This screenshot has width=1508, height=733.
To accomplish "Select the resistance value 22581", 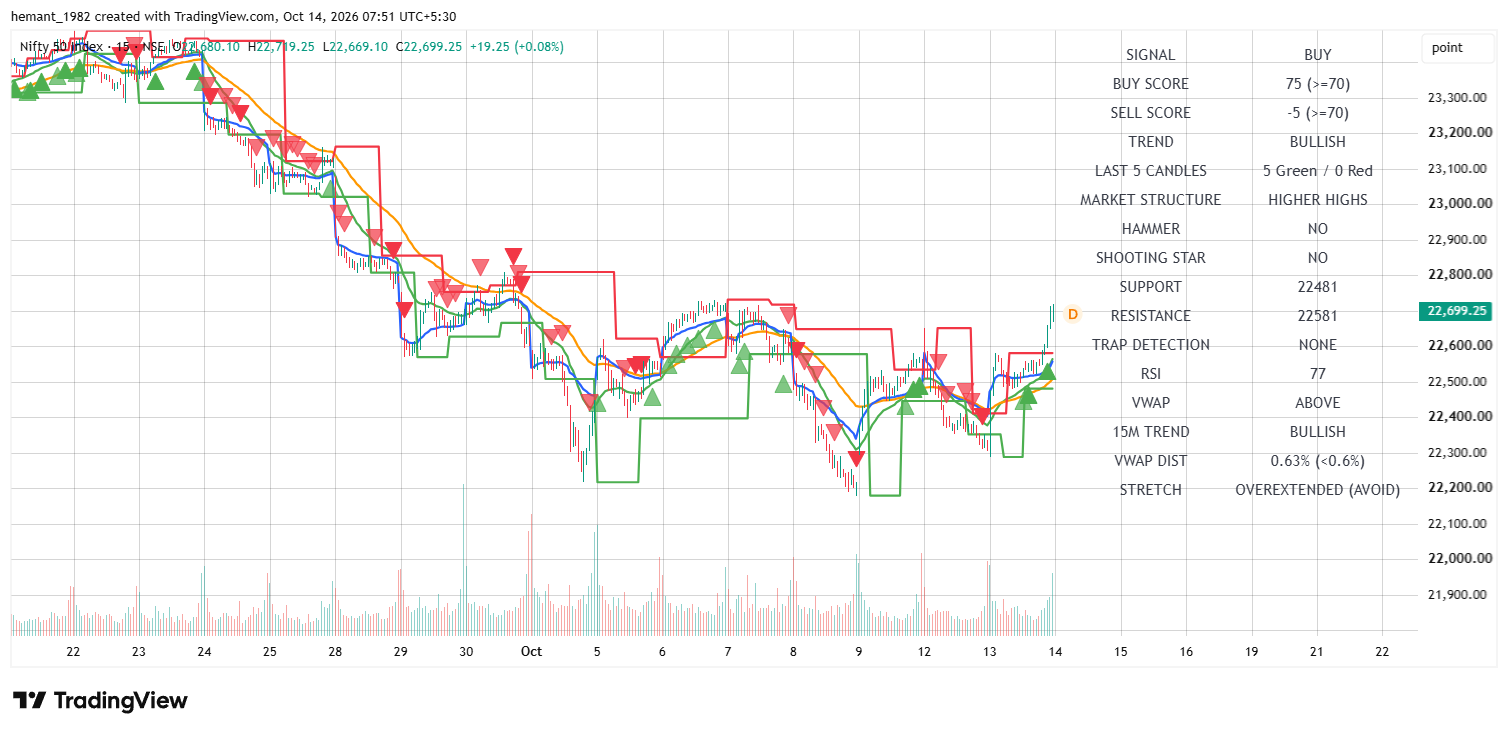I will (1318, 316).
